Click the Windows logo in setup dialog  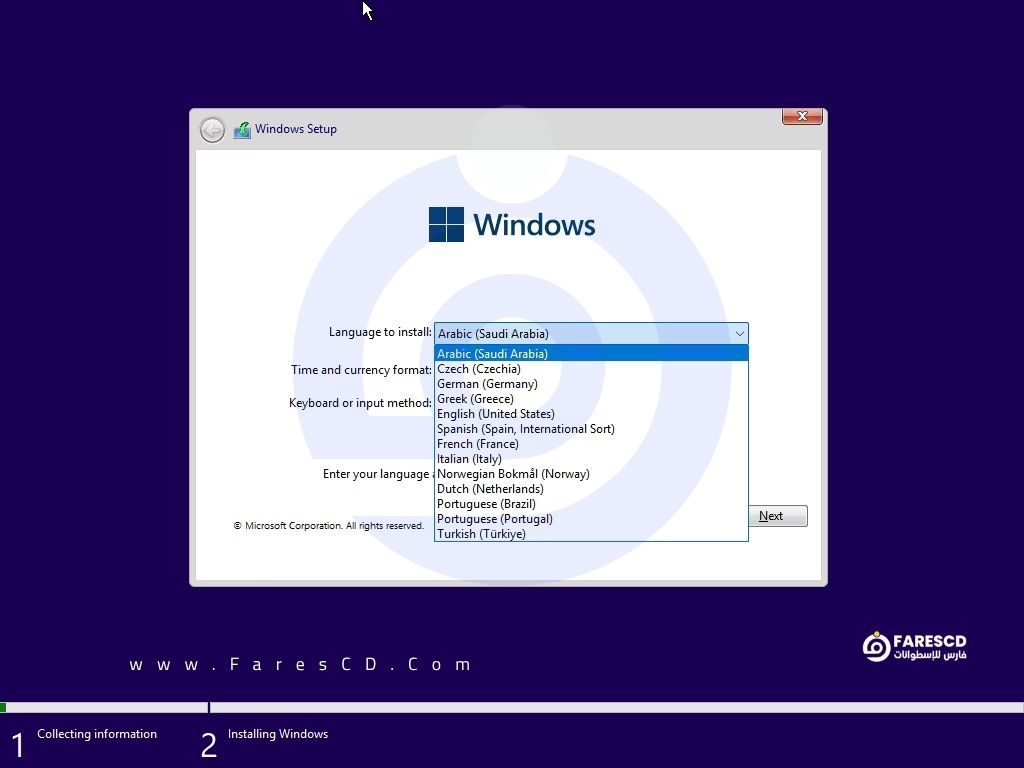click(x=512, y=225)
